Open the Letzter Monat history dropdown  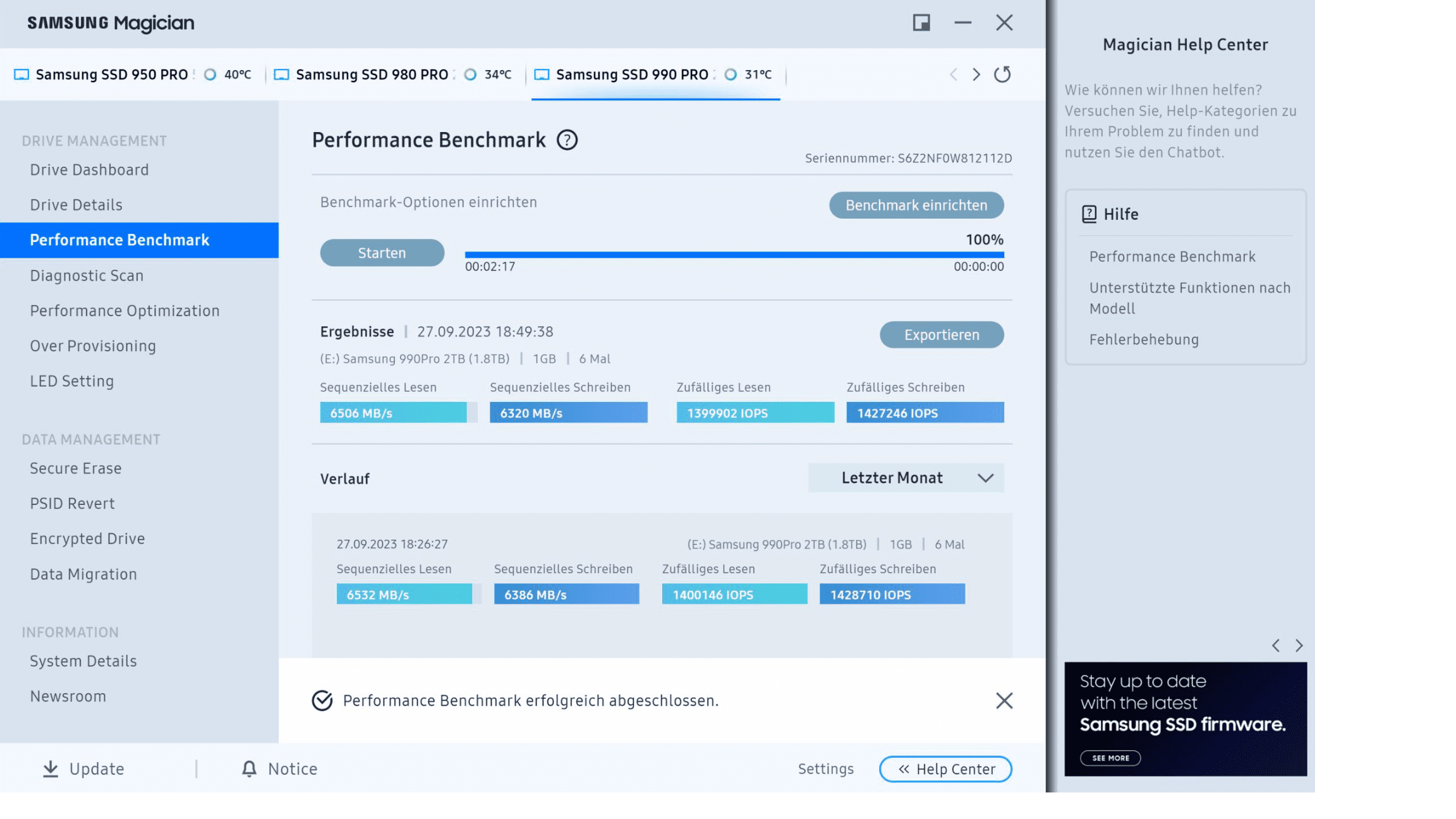click(906, 478)
